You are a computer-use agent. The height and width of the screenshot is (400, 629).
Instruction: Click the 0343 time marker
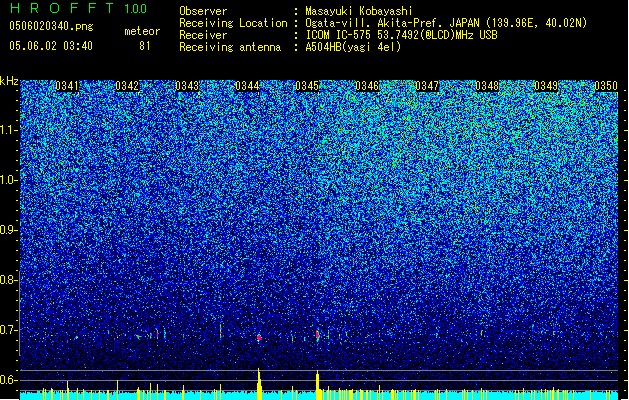[187, 86]
